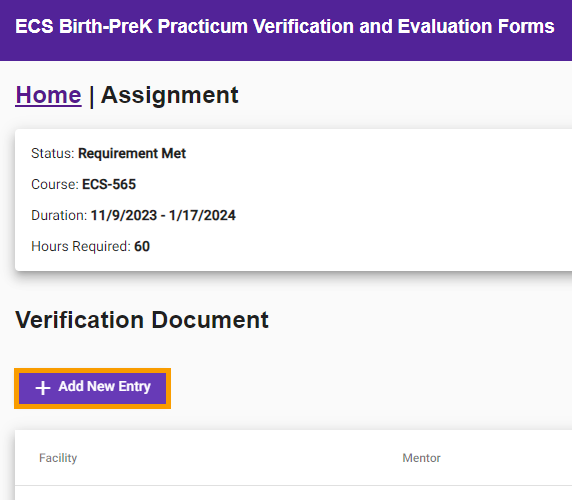Sort by the Mentor column header
Image resolution: width=572 pixels, height=500 pixels.
click(x=421, y=458)
